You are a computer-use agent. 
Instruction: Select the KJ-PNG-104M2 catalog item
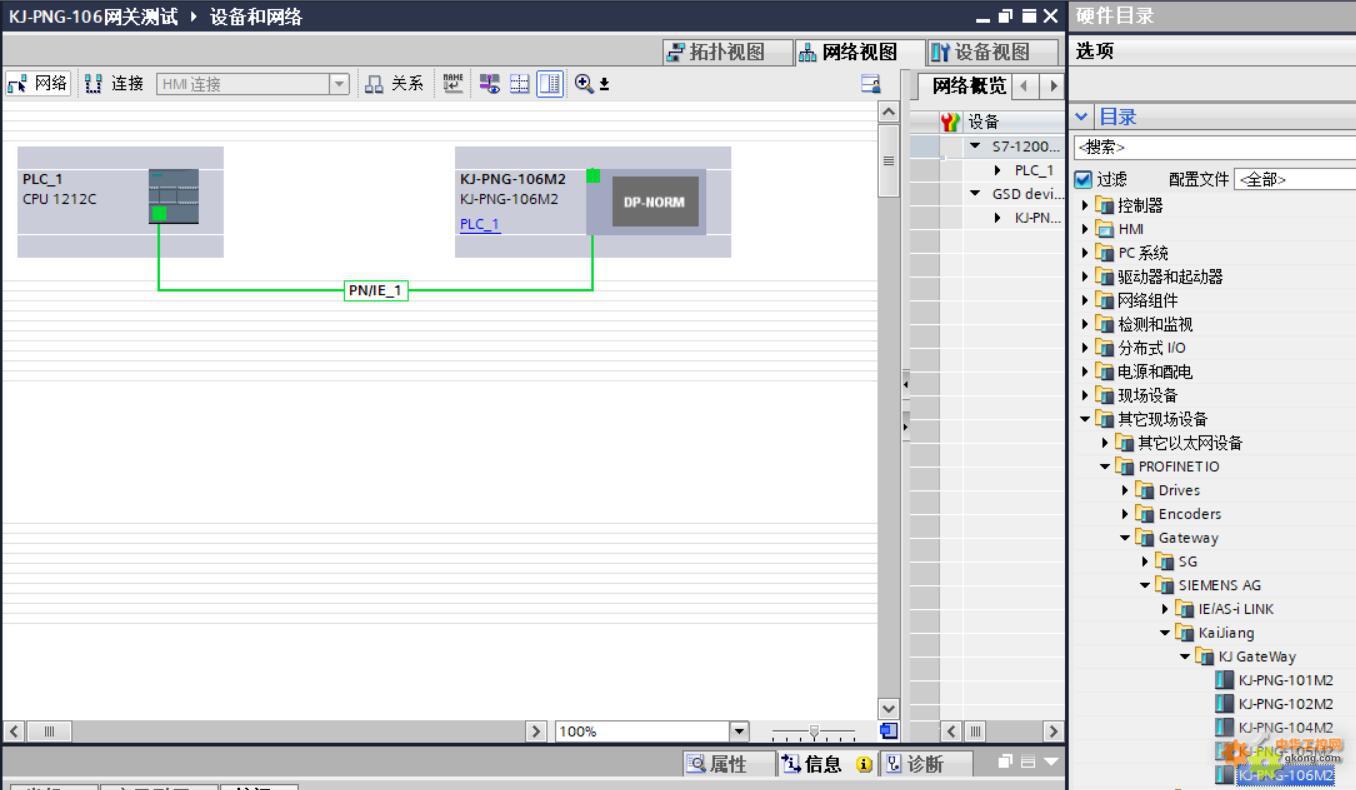tap(1285, 728)
